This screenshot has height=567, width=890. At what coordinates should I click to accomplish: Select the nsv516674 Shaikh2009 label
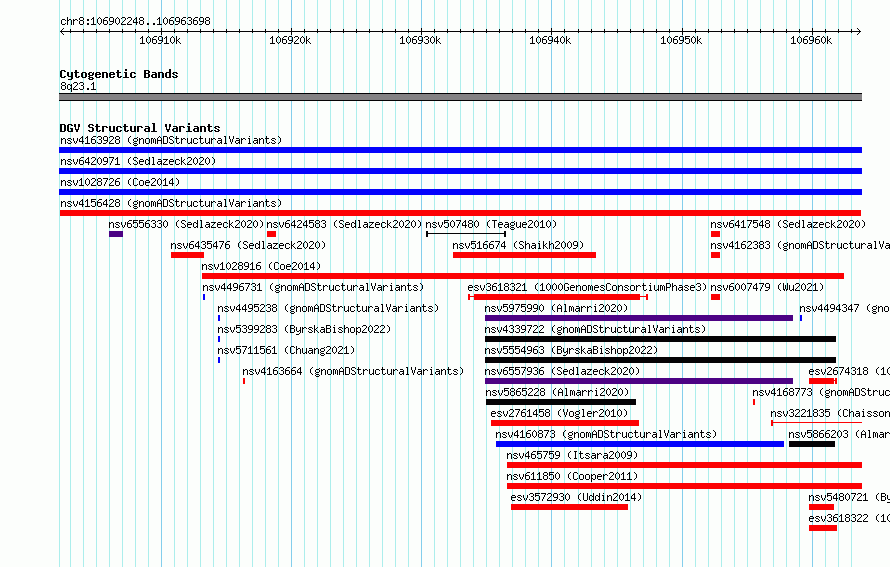tap(518, 245)
